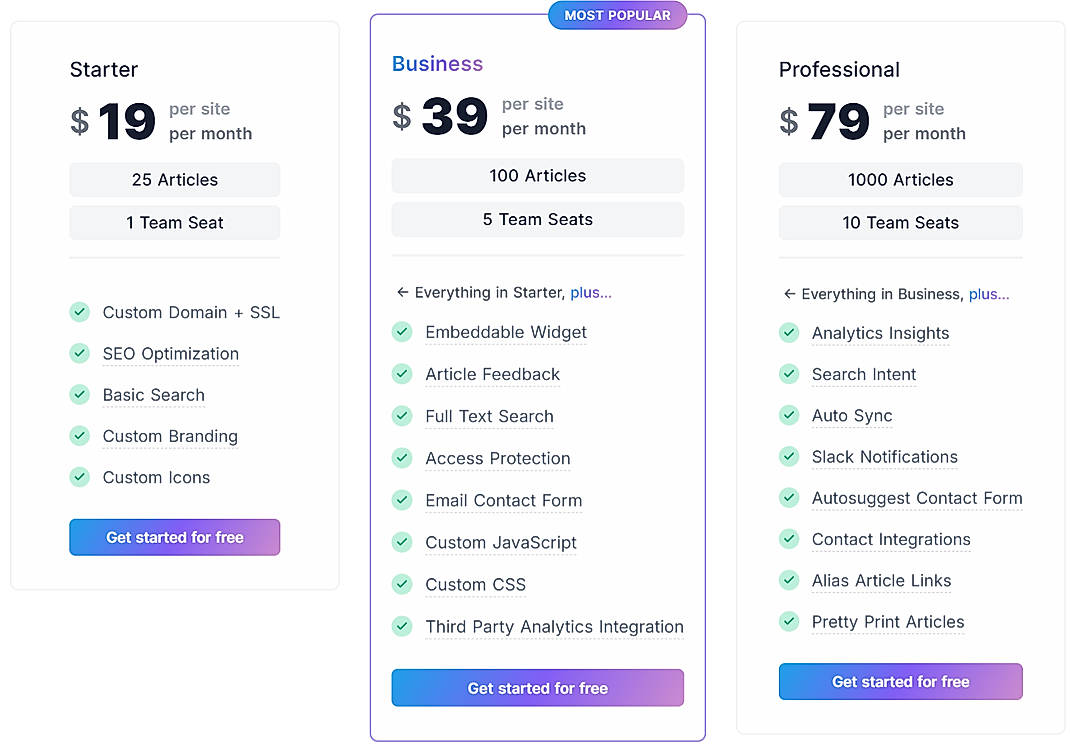Select the checkmark next to Pretty Print Articles
The width and height of the screenshot is (1070, 744).
(789, 621)
